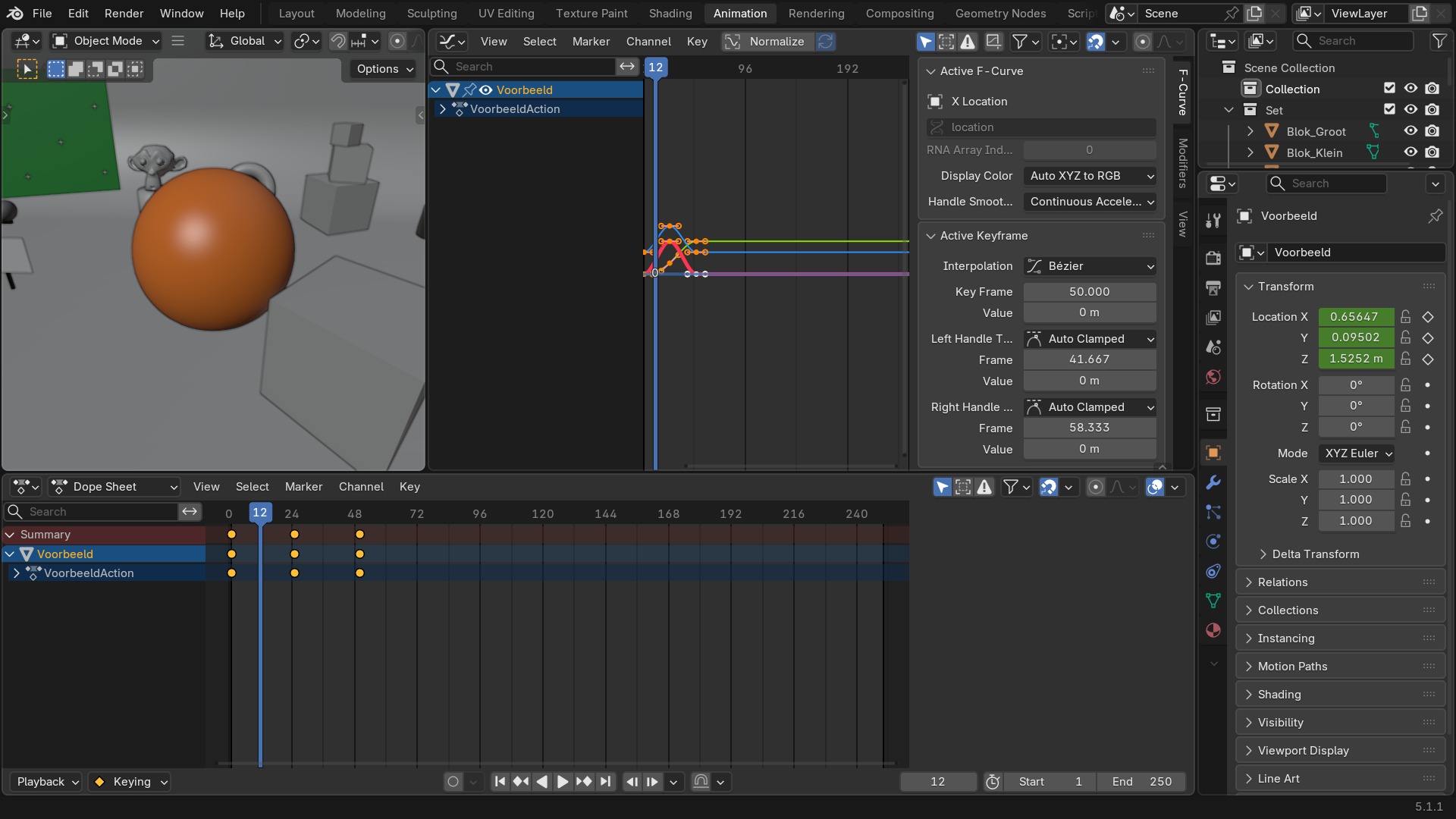Open the Display Color dropdown
Image resolution: width=1456 pixels, height=819 pixels.
(1090, 176)
